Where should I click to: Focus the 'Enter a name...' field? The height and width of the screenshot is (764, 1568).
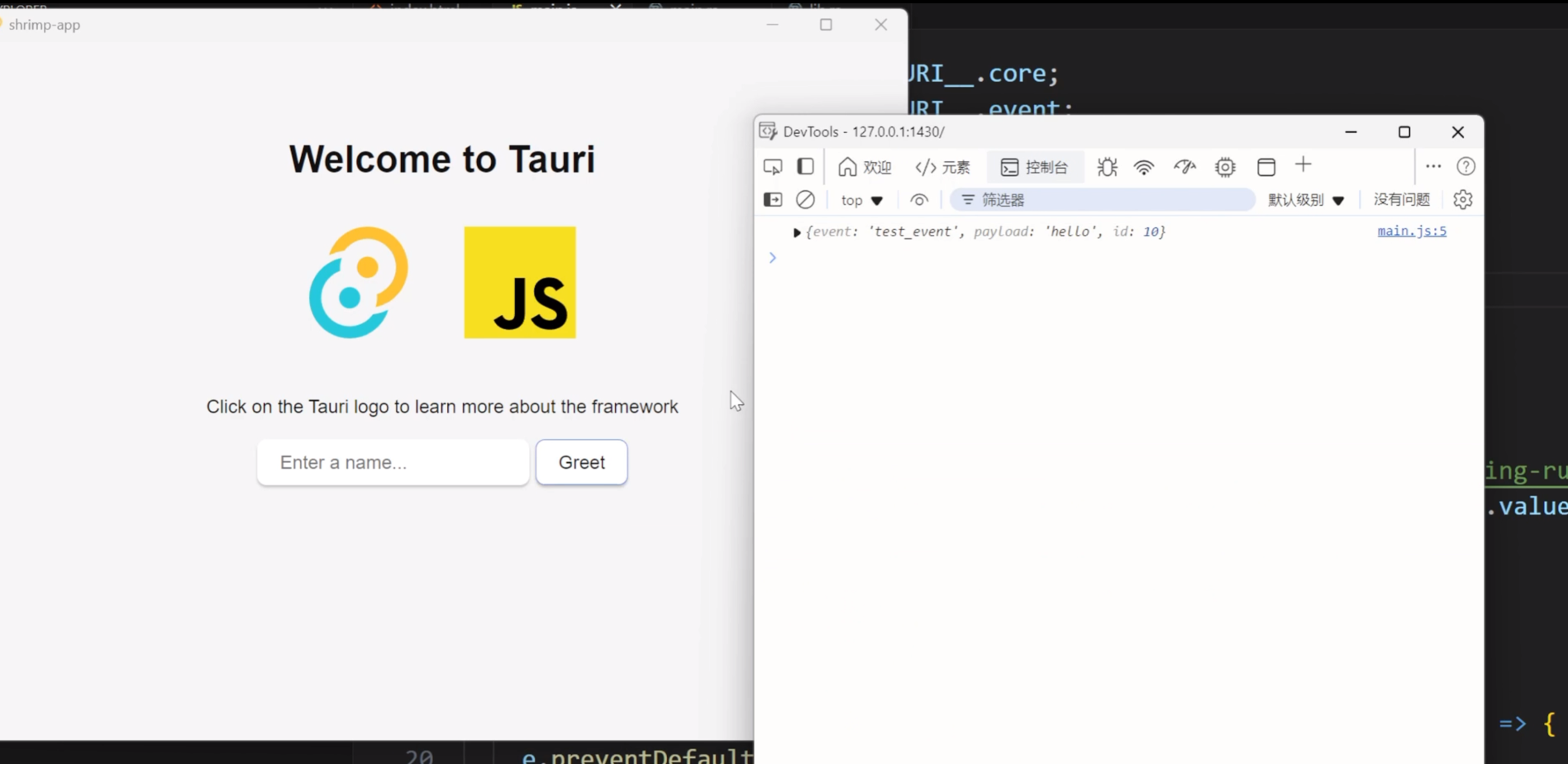(x=393, y=462)
